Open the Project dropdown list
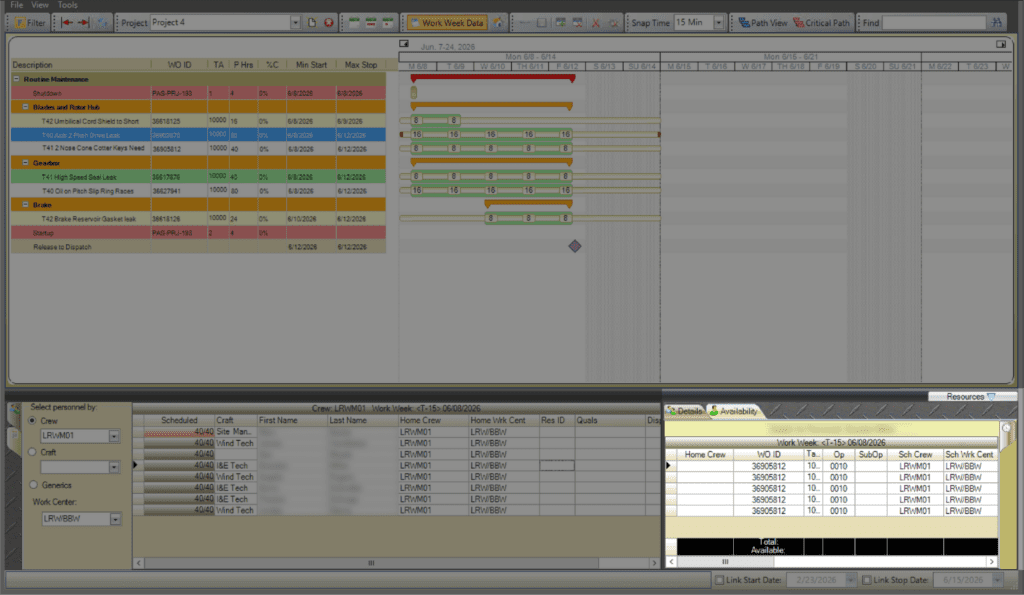The height and width of the screenshot is (595, 1024). 295,22
